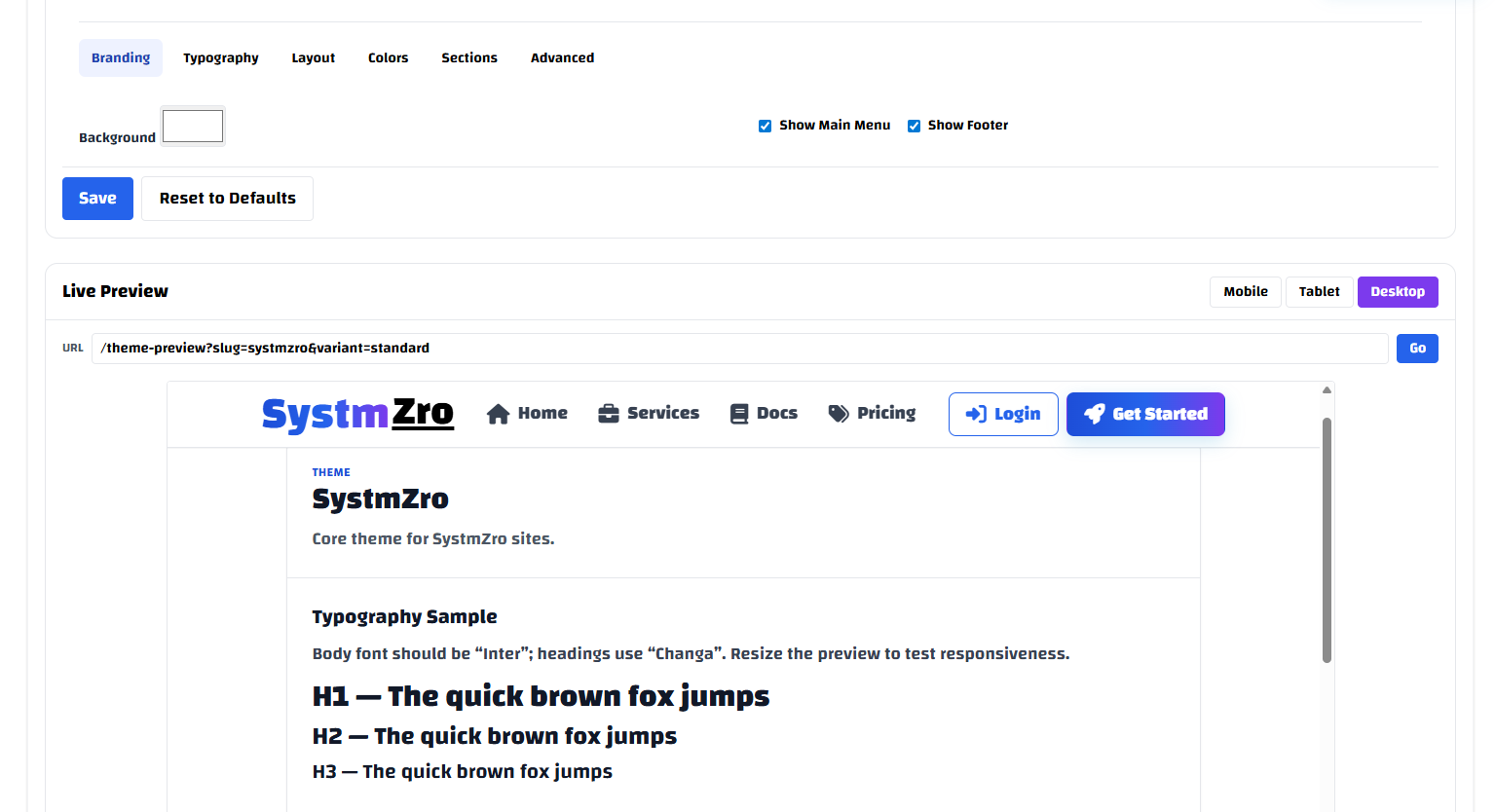Open the Typography tab
The width and height of the screenshot is (1495, 812).
[x=221, y=58]
